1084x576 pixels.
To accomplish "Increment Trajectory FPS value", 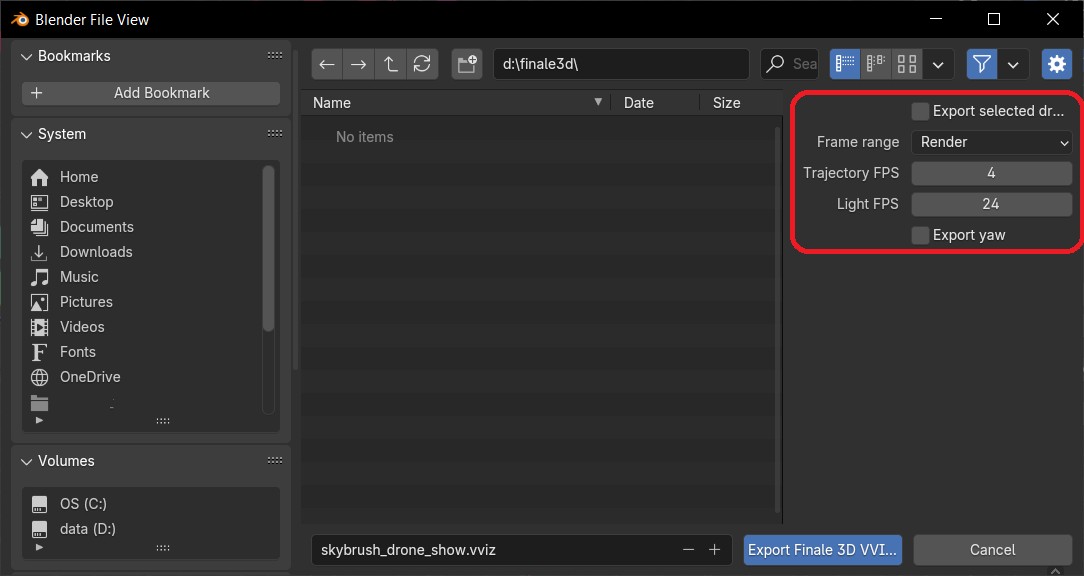I will pos(1060,173).
